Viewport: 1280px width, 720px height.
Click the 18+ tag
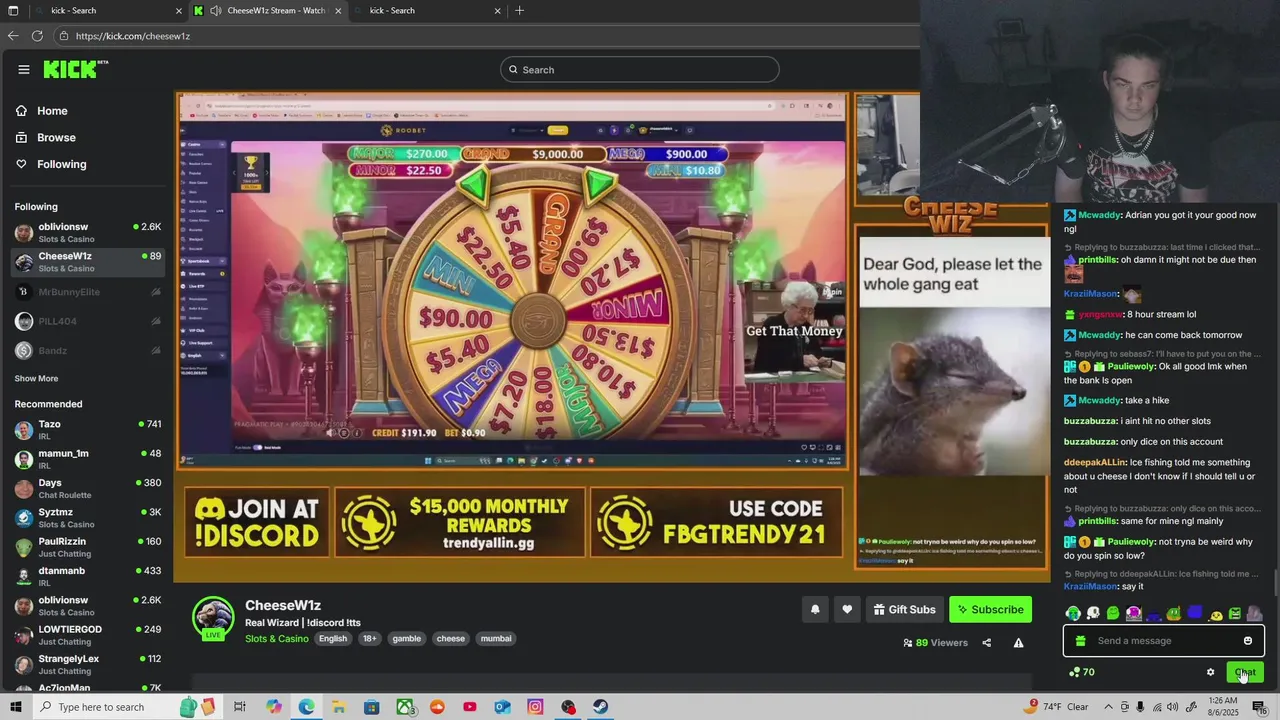pyautogui.click(x=369, y=639)
